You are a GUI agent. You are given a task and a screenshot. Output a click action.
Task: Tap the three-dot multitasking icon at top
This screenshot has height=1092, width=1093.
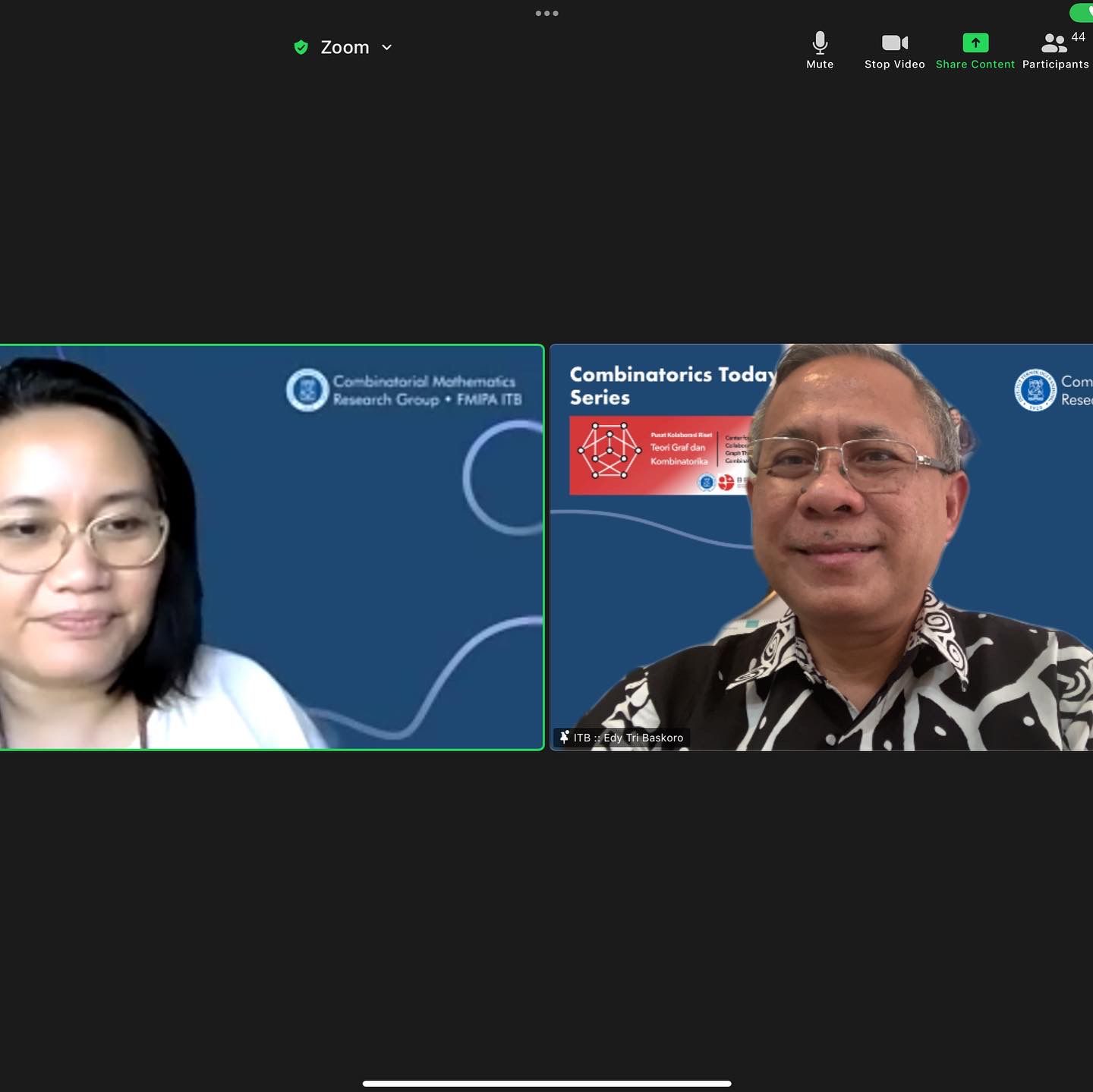[x=546, y=13]
